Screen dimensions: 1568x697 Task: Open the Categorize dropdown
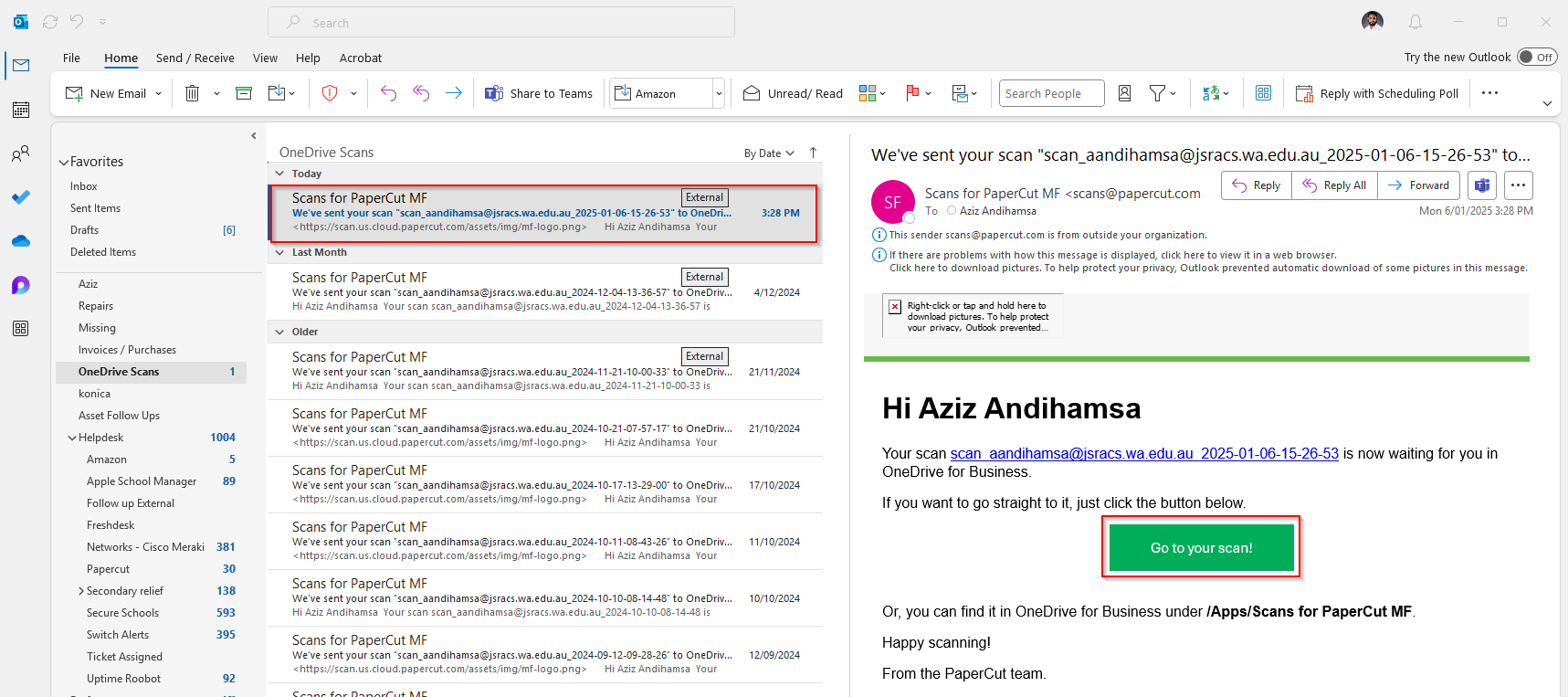tap(873, 93)
